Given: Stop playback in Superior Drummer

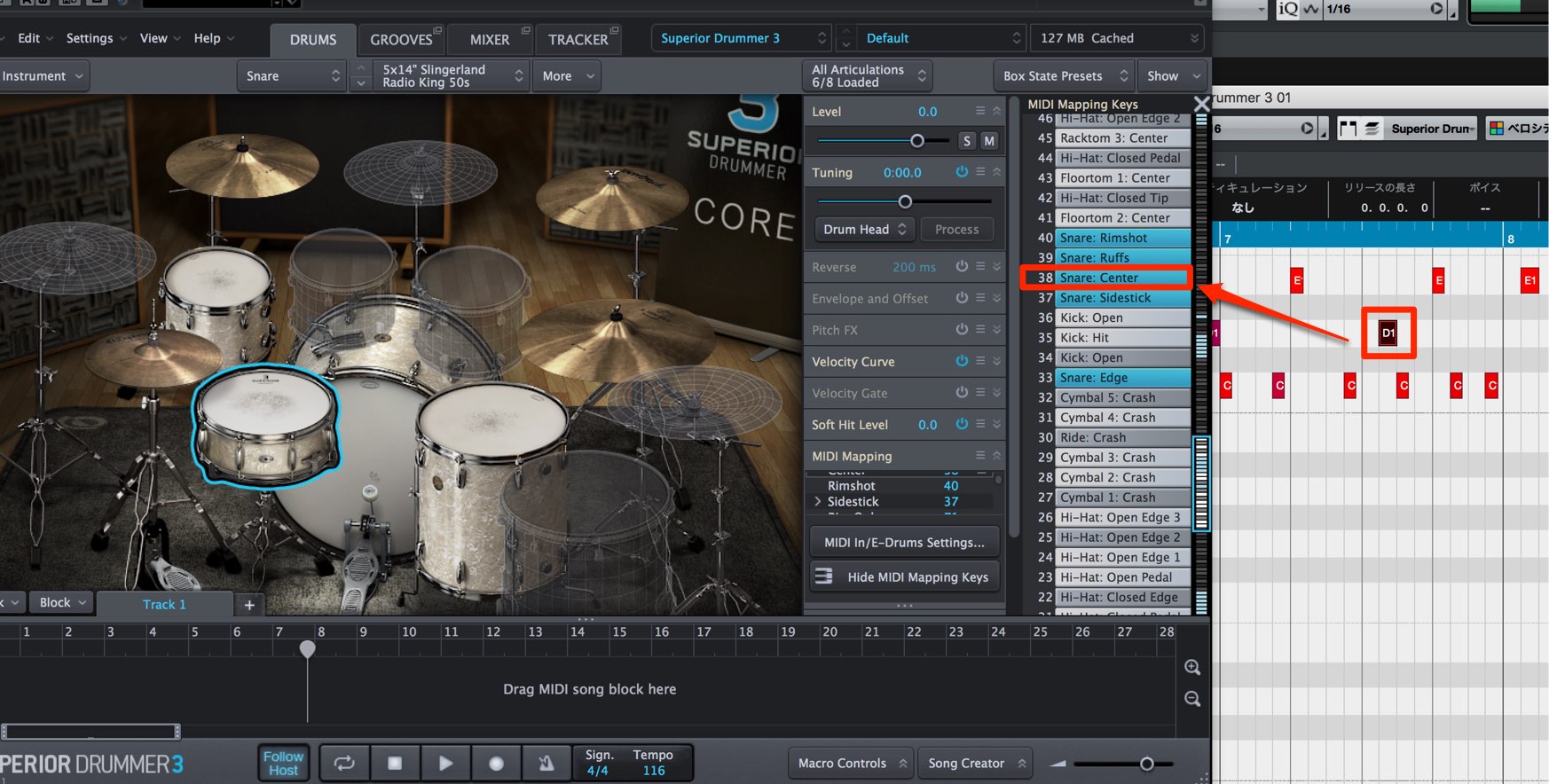Looking at the screenshot, I should [x=395, y=763].
